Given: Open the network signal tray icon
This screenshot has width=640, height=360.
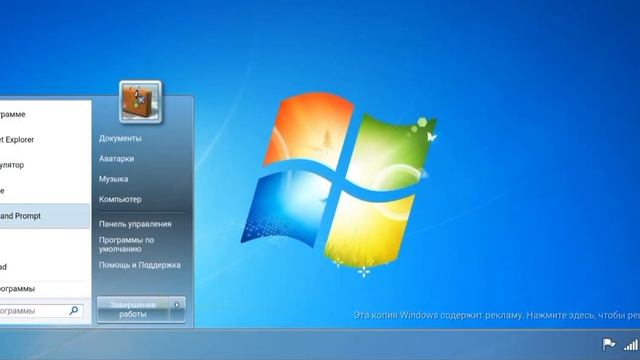Looking at the screenshot, I should (631, 345).
